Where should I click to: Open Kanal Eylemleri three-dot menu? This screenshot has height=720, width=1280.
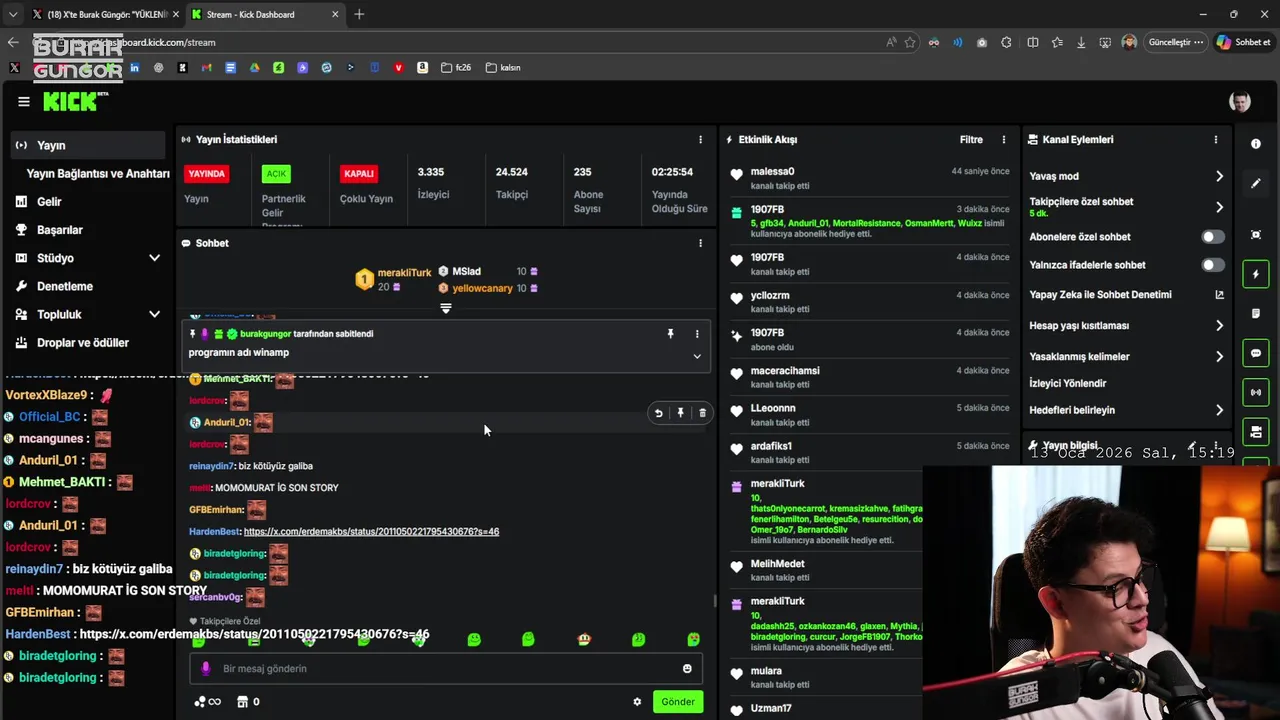click(1216, 140)
